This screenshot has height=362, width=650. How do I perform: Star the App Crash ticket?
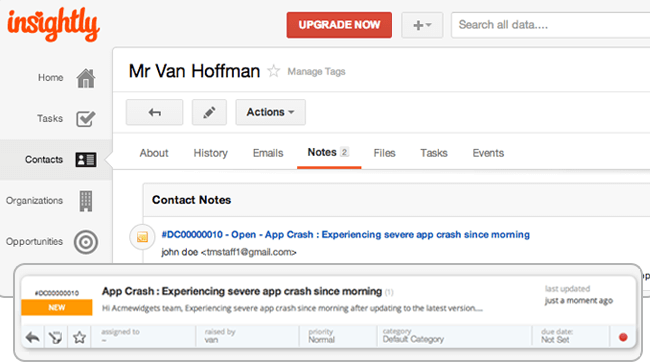[x=79, y=337]
